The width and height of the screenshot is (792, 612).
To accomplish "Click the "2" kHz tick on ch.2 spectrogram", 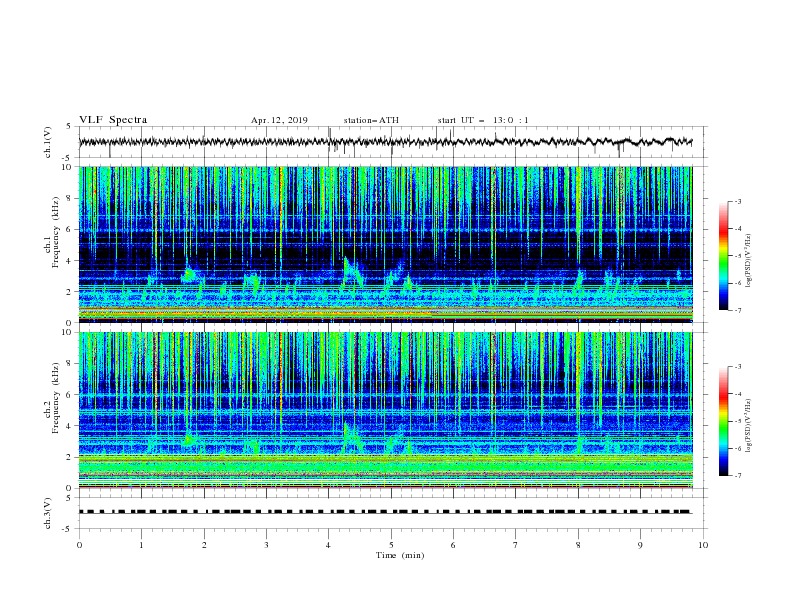I will click(70, 457).
